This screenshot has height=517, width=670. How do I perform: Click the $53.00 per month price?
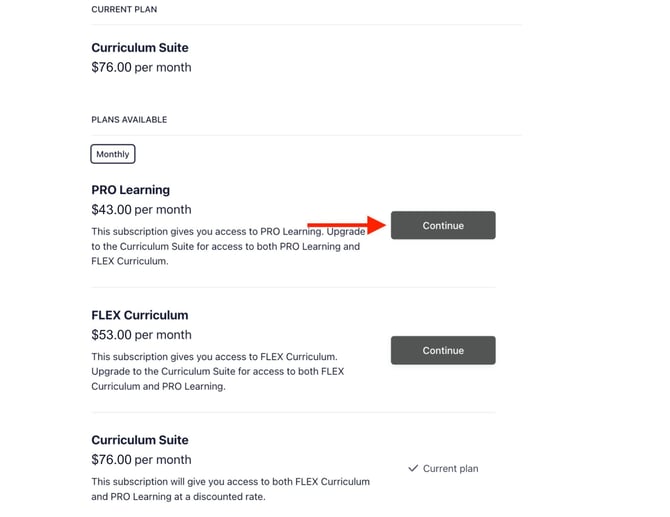141,335
